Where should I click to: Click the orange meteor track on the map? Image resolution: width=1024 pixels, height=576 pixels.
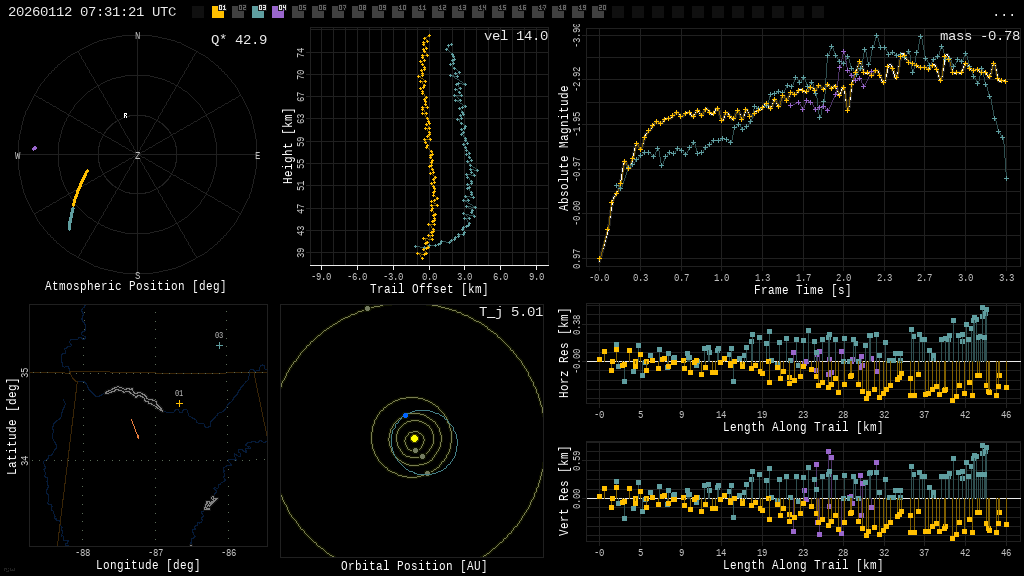point(134,428)
